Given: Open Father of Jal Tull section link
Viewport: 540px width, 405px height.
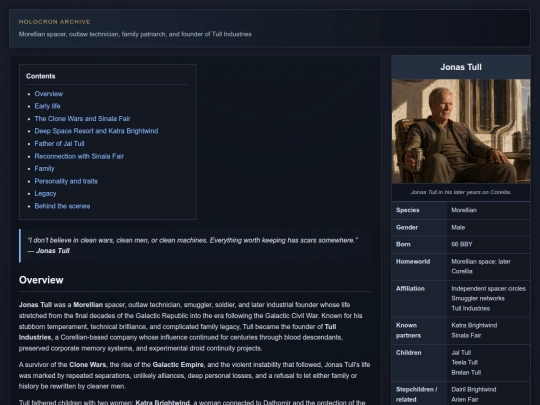Looking at the screenshot, I should click(x=59, y=144).
